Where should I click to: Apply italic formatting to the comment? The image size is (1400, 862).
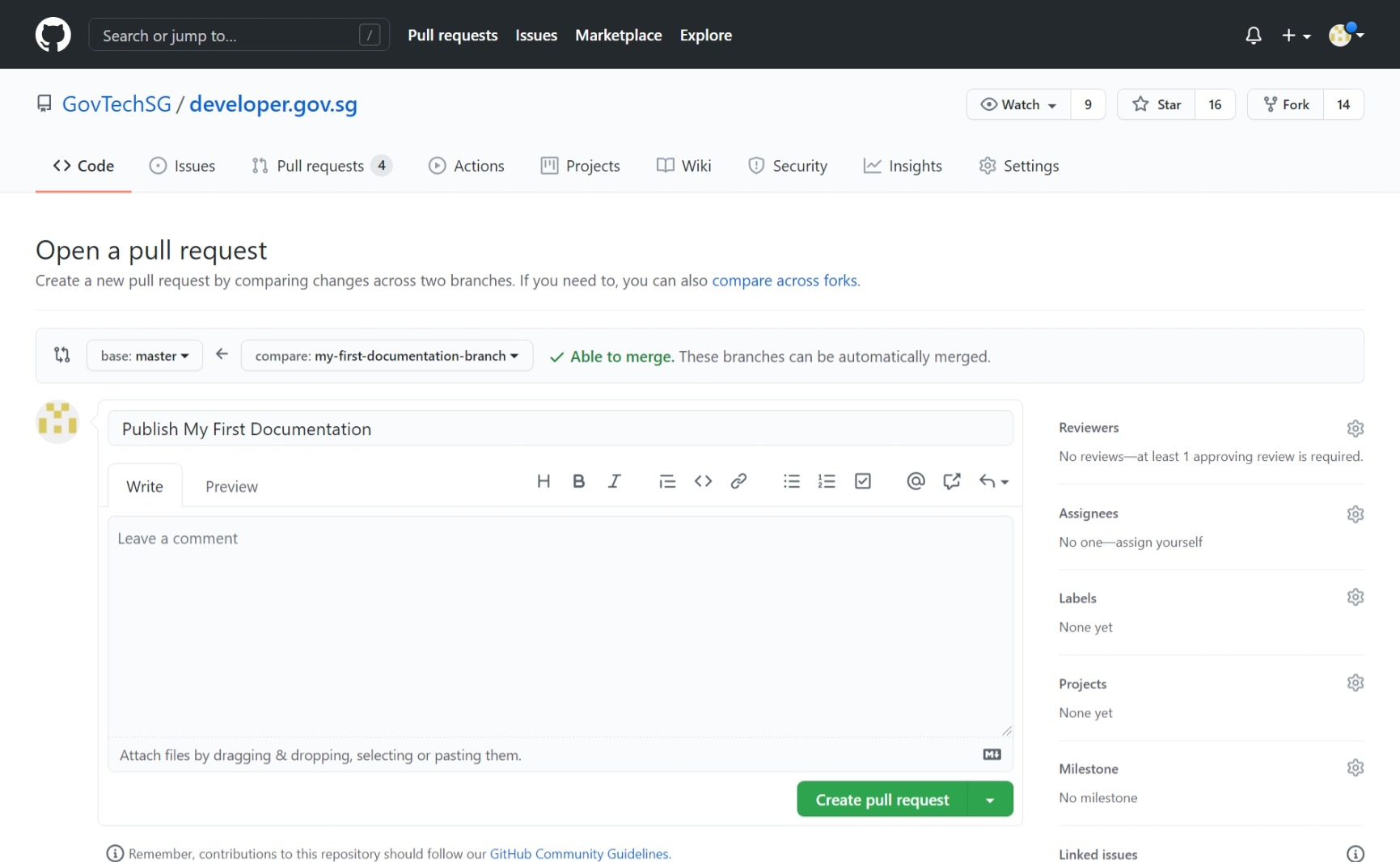[615, 480]
